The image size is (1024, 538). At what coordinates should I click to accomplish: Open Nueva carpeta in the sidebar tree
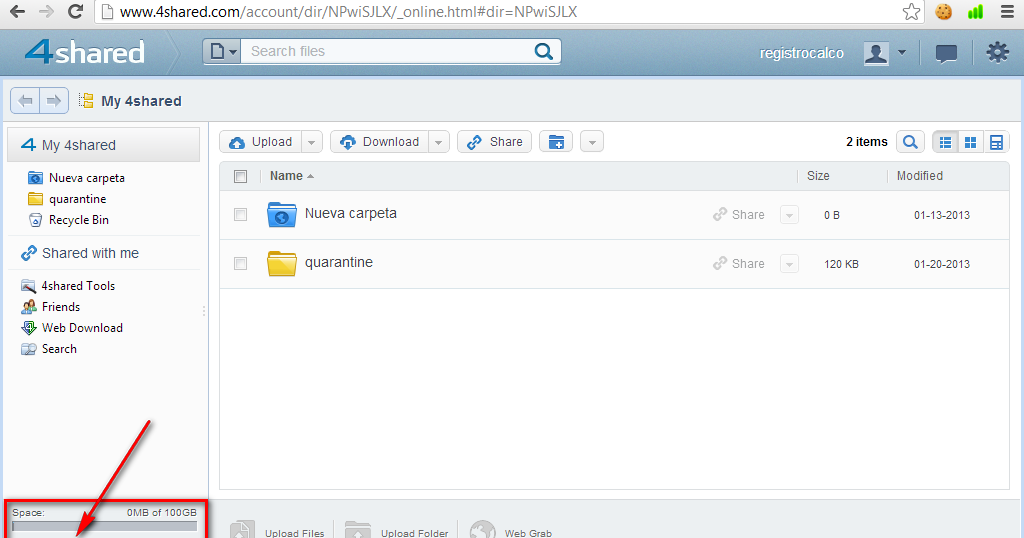(x=86, y=178)
